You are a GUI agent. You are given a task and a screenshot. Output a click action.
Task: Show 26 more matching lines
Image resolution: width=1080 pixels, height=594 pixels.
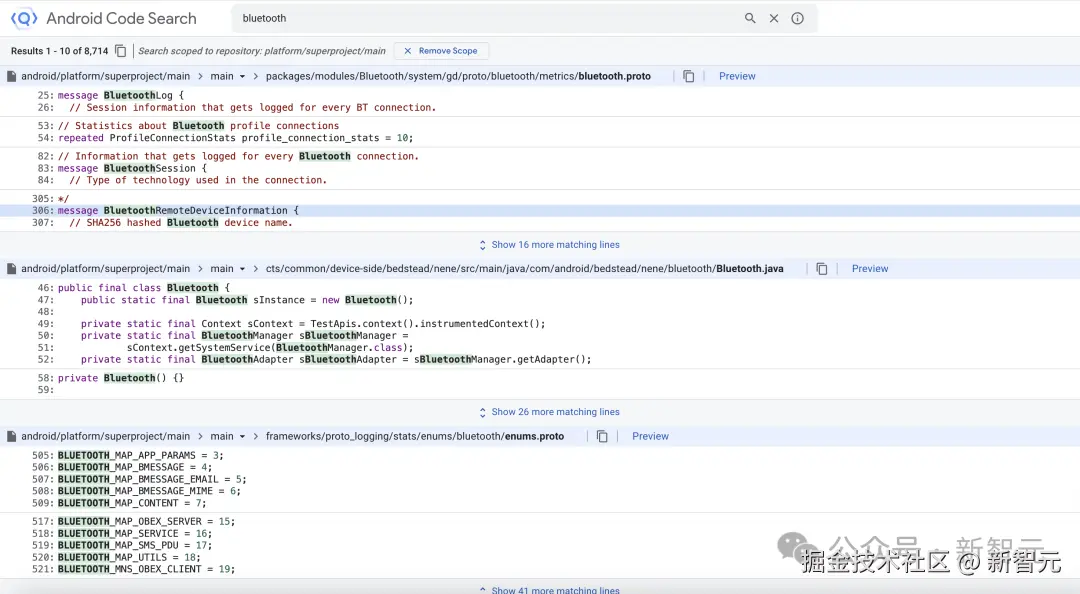(x=549, y=412)
